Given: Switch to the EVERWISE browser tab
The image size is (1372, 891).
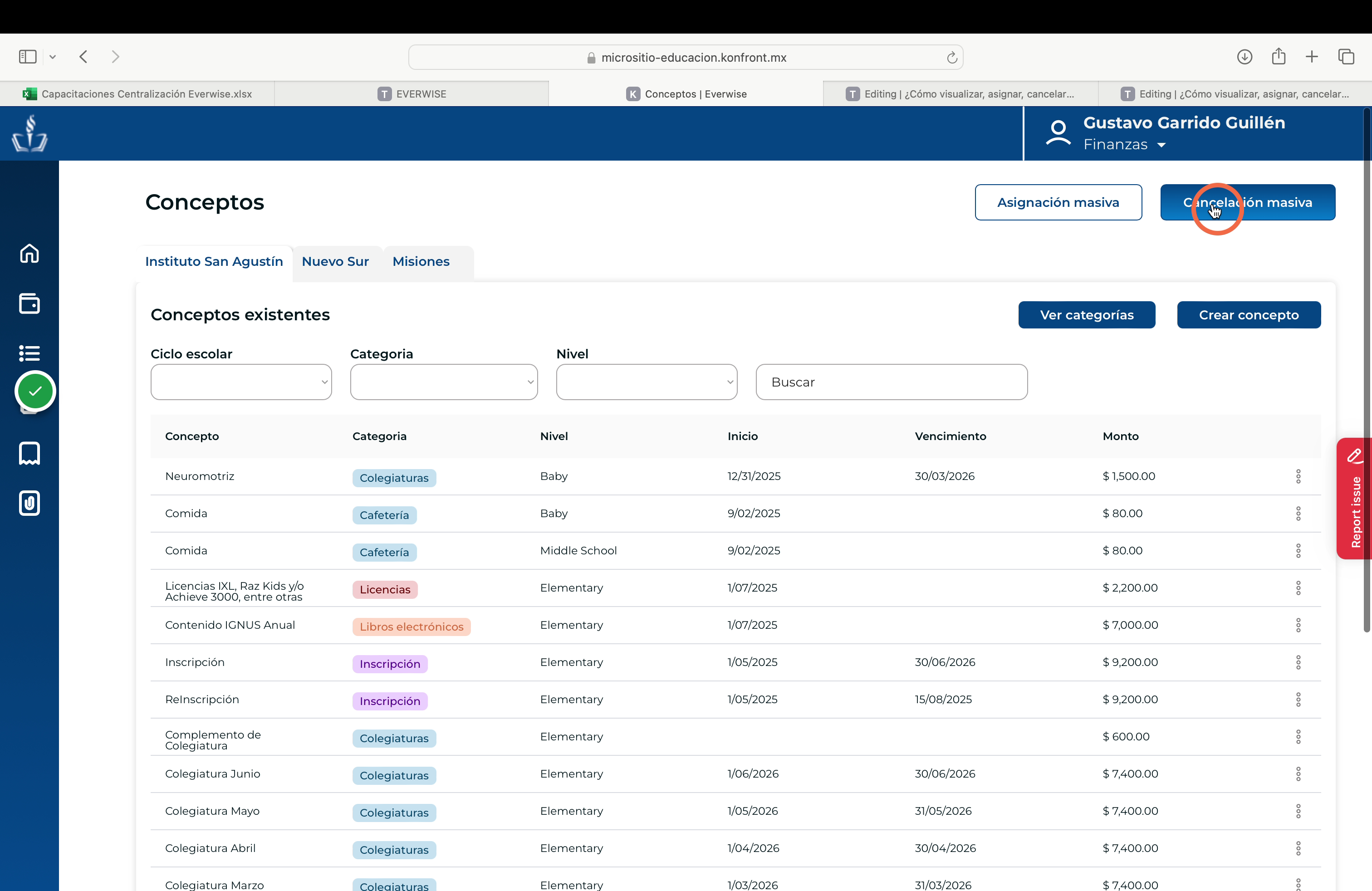Looking at the screenshot, I should click(x=412, y=93).
